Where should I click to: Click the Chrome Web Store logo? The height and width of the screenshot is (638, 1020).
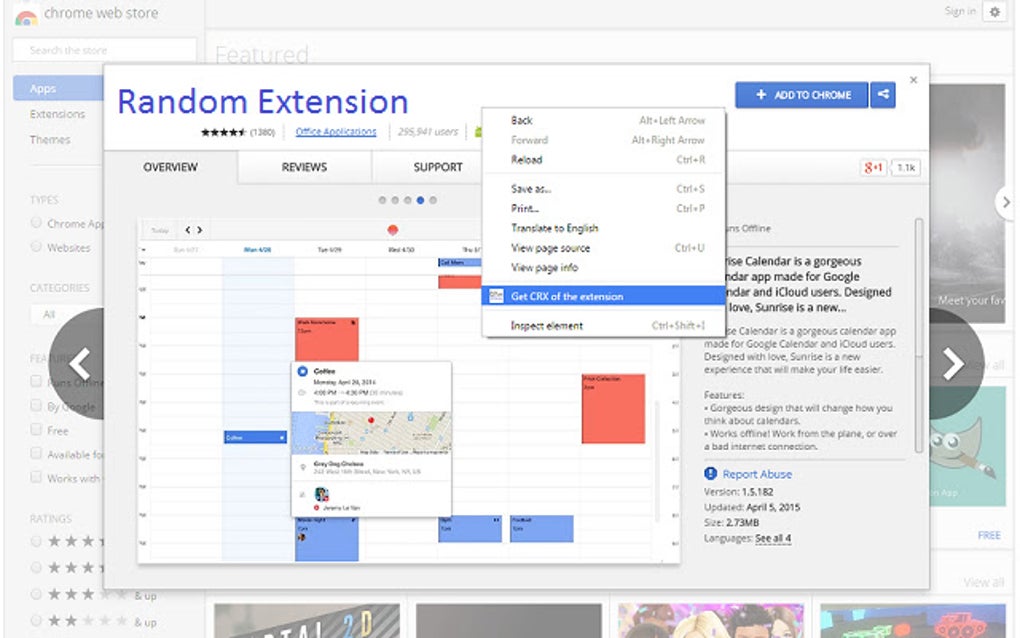(x=26, y=17)
